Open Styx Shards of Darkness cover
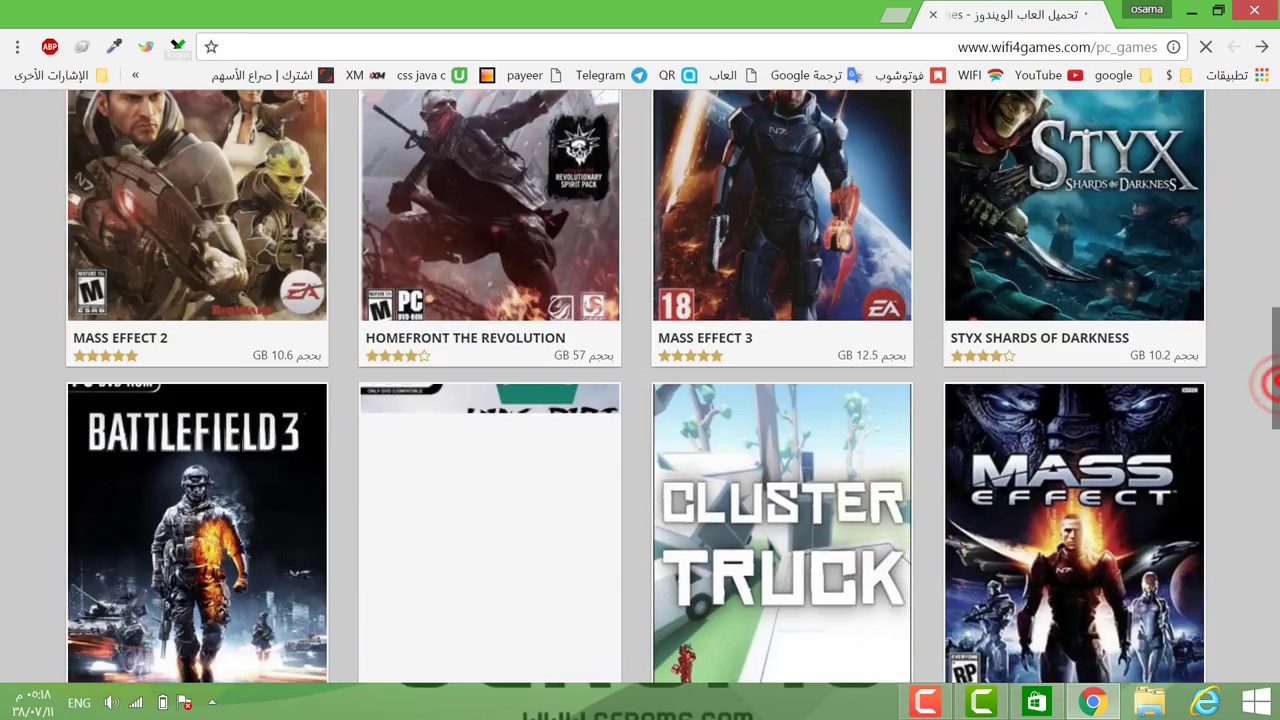 tap(1074, 205)
